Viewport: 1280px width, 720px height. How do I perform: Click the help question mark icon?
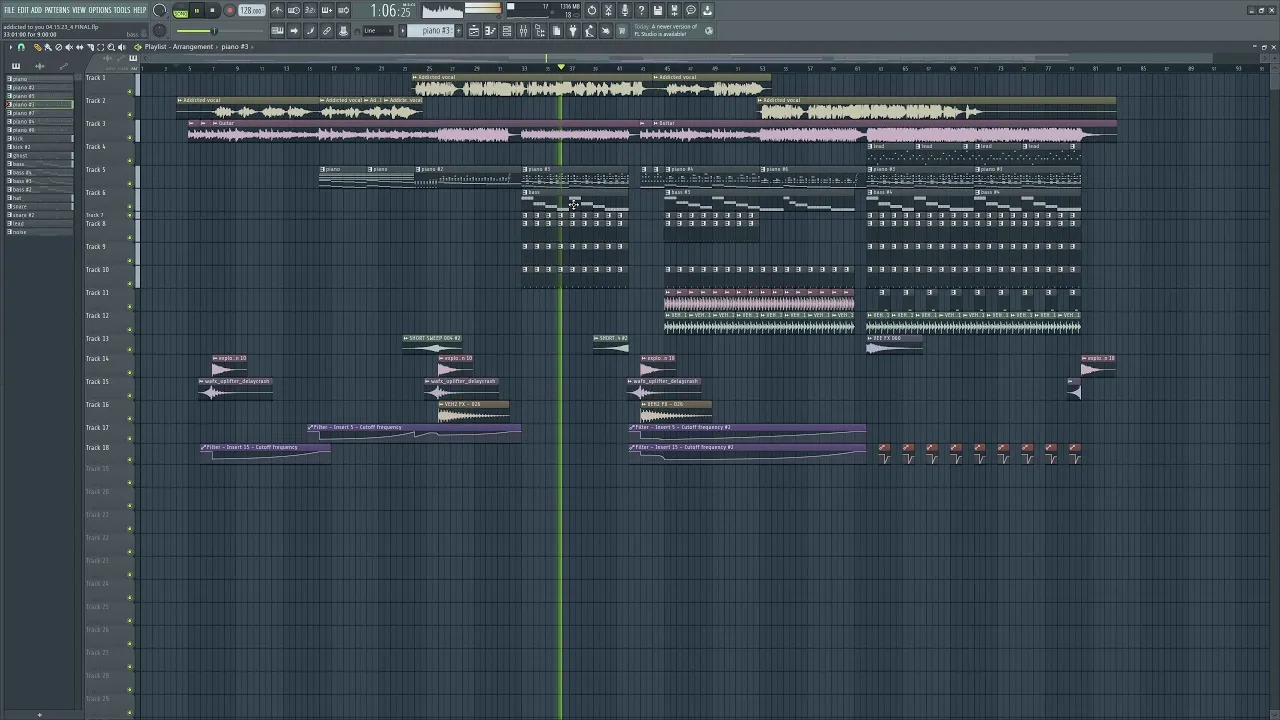coord(641,11)
